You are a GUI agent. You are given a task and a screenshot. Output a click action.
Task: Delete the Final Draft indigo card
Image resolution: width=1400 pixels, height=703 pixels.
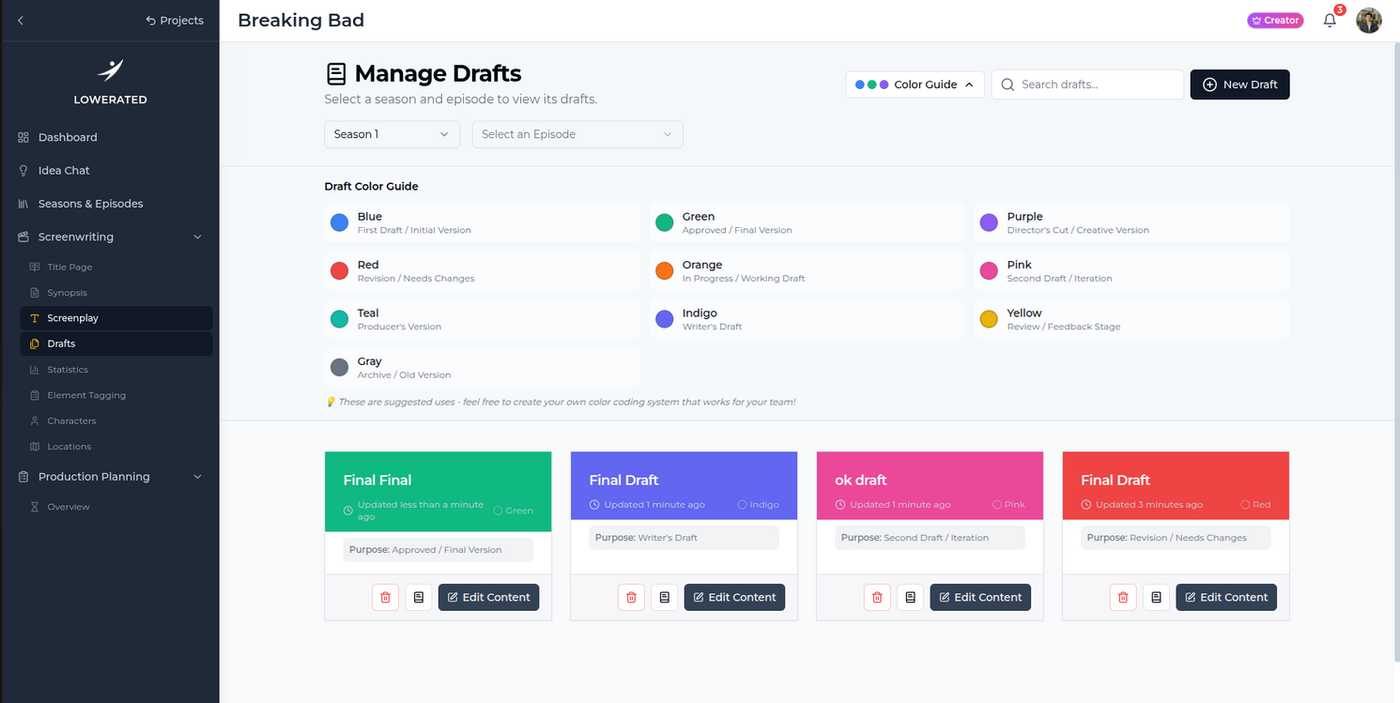point(631,597)
